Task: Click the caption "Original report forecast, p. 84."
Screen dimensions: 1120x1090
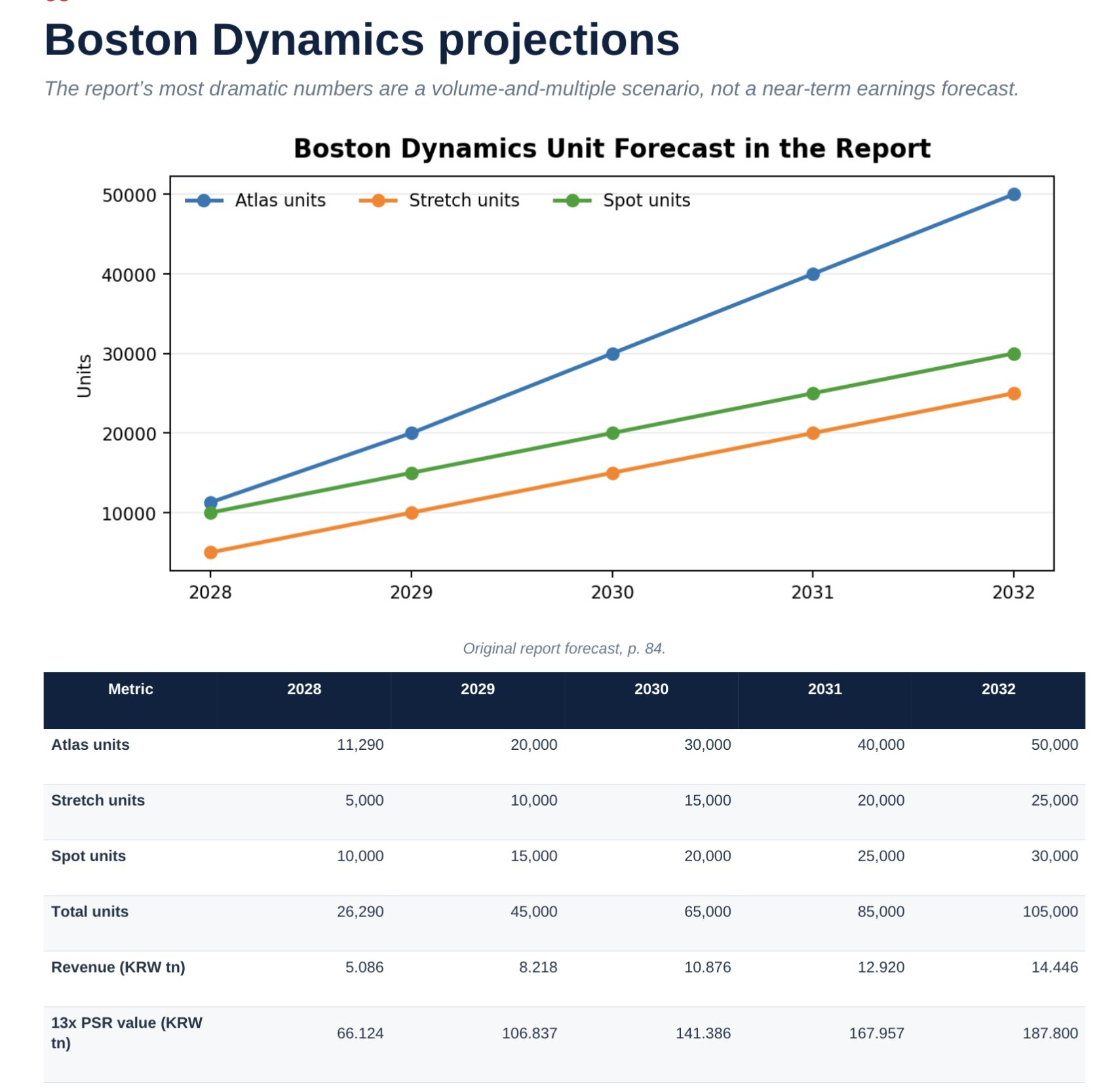Action: (x=564, y=649)
